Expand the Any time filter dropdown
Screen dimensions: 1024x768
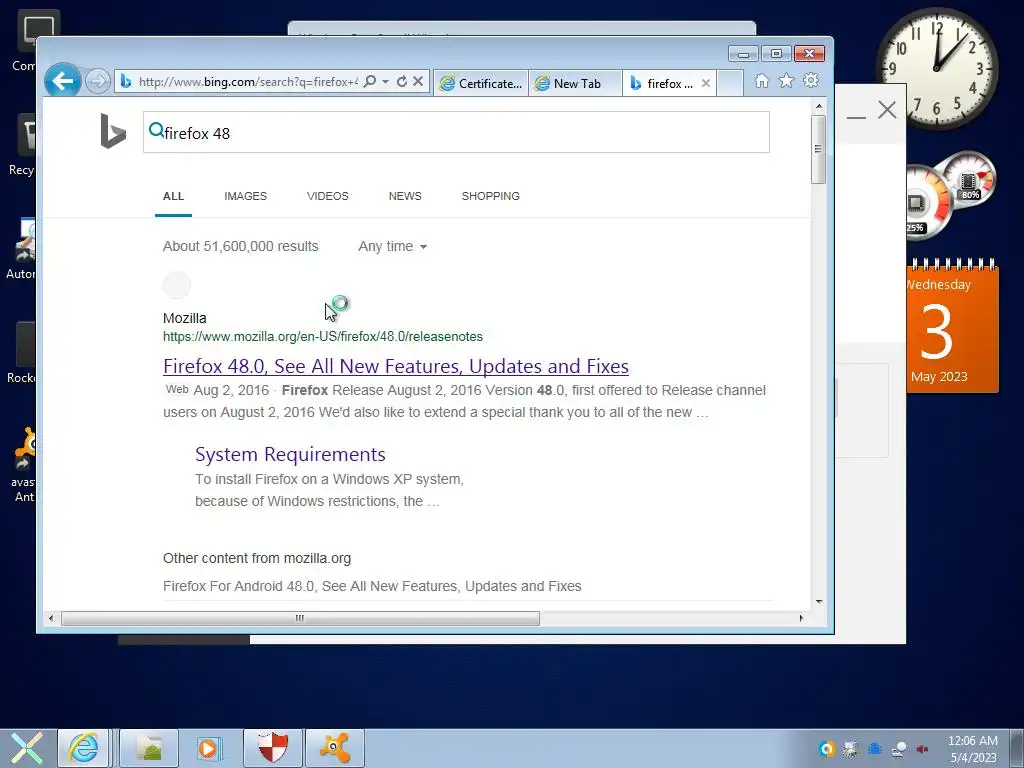(x=392, y=246)
